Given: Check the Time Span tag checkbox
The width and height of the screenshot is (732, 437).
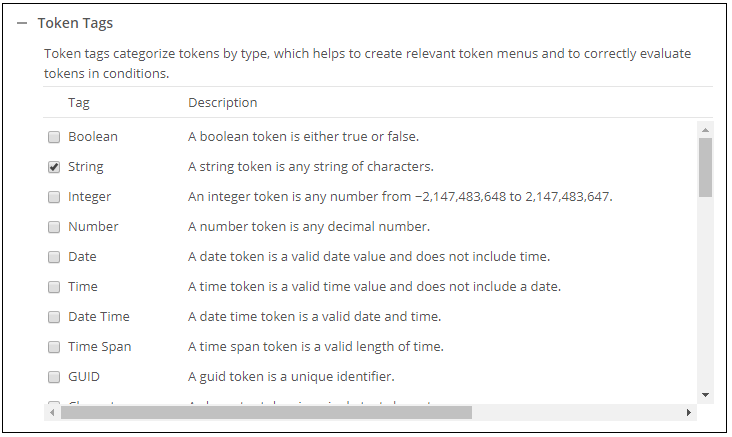Looking at the screenshot, I should tap(54, 347).
